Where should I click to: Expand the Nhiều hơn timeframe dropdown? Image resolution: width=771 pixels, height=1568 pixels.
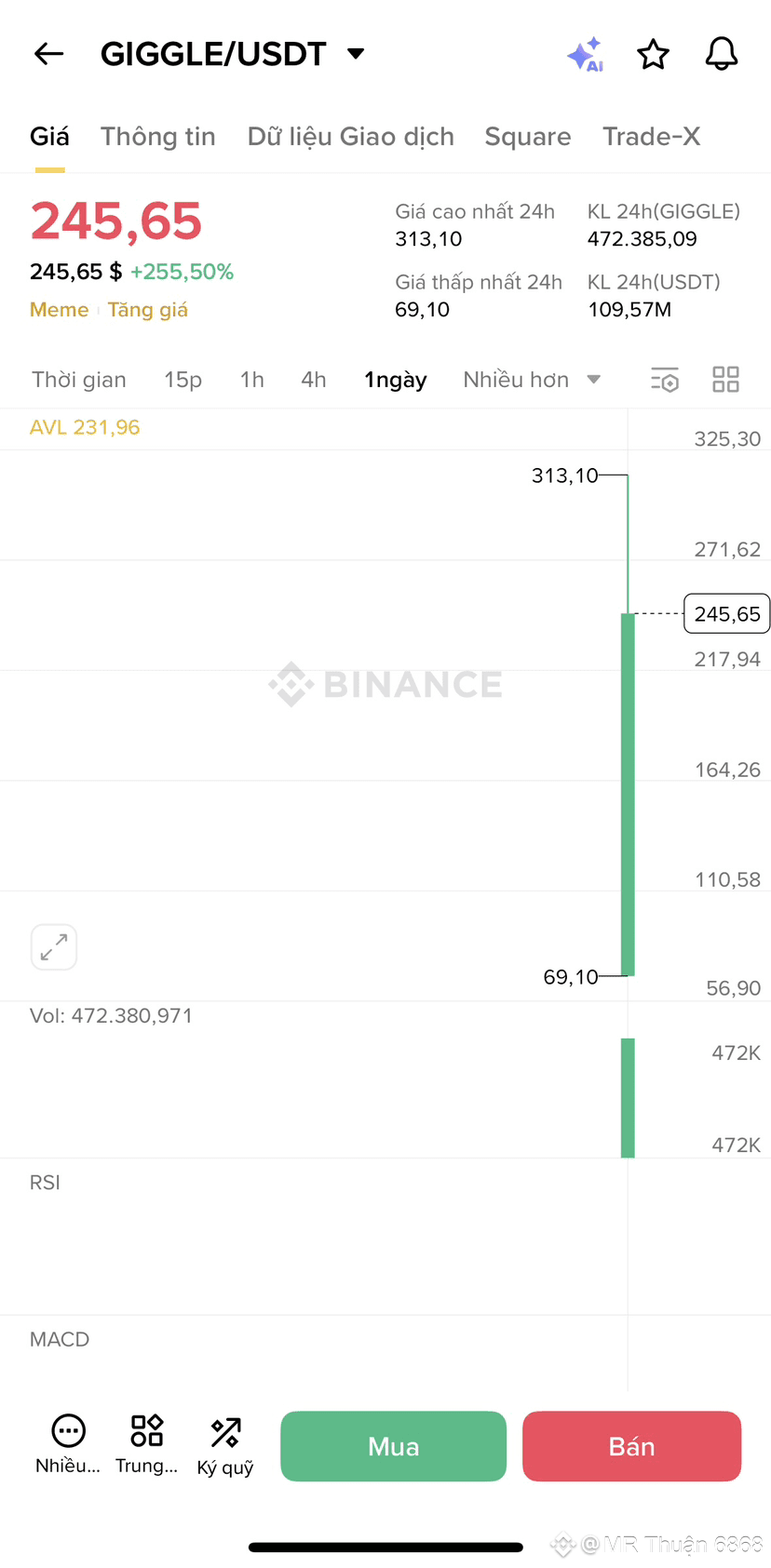tap(532, 380)
